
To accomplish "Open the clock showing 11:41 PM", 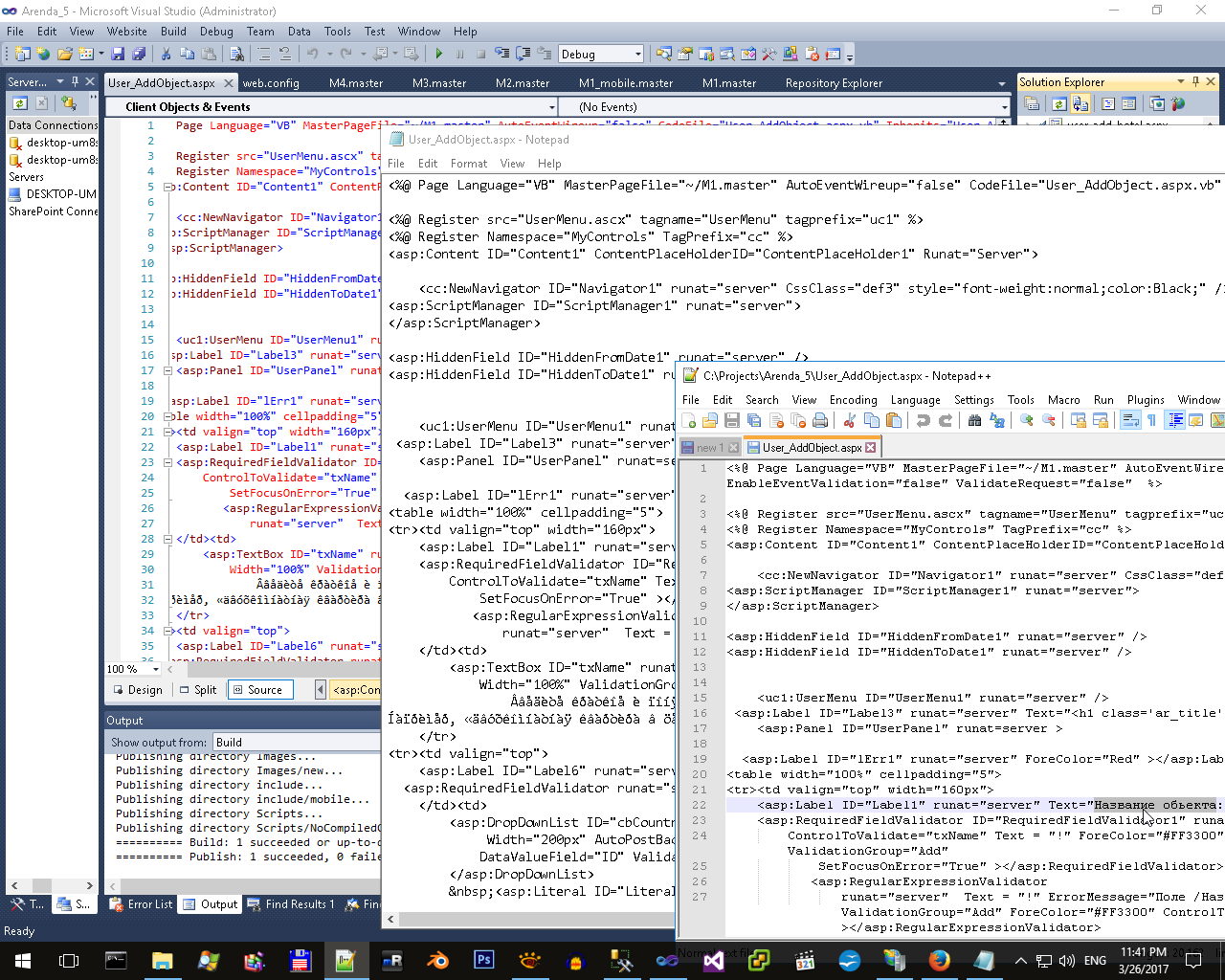I will [x=1144, y=961].
